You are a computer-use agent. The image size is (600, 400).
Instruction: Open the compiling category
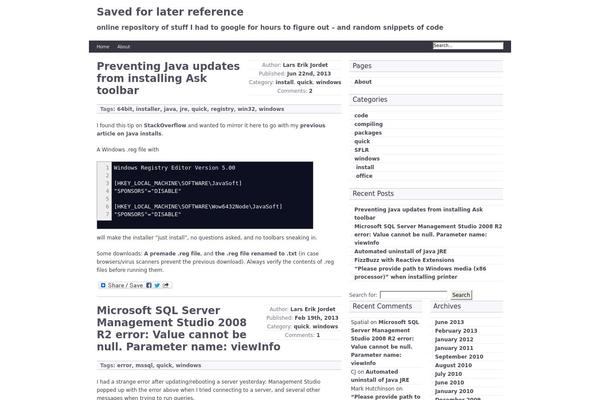point(368,124)
